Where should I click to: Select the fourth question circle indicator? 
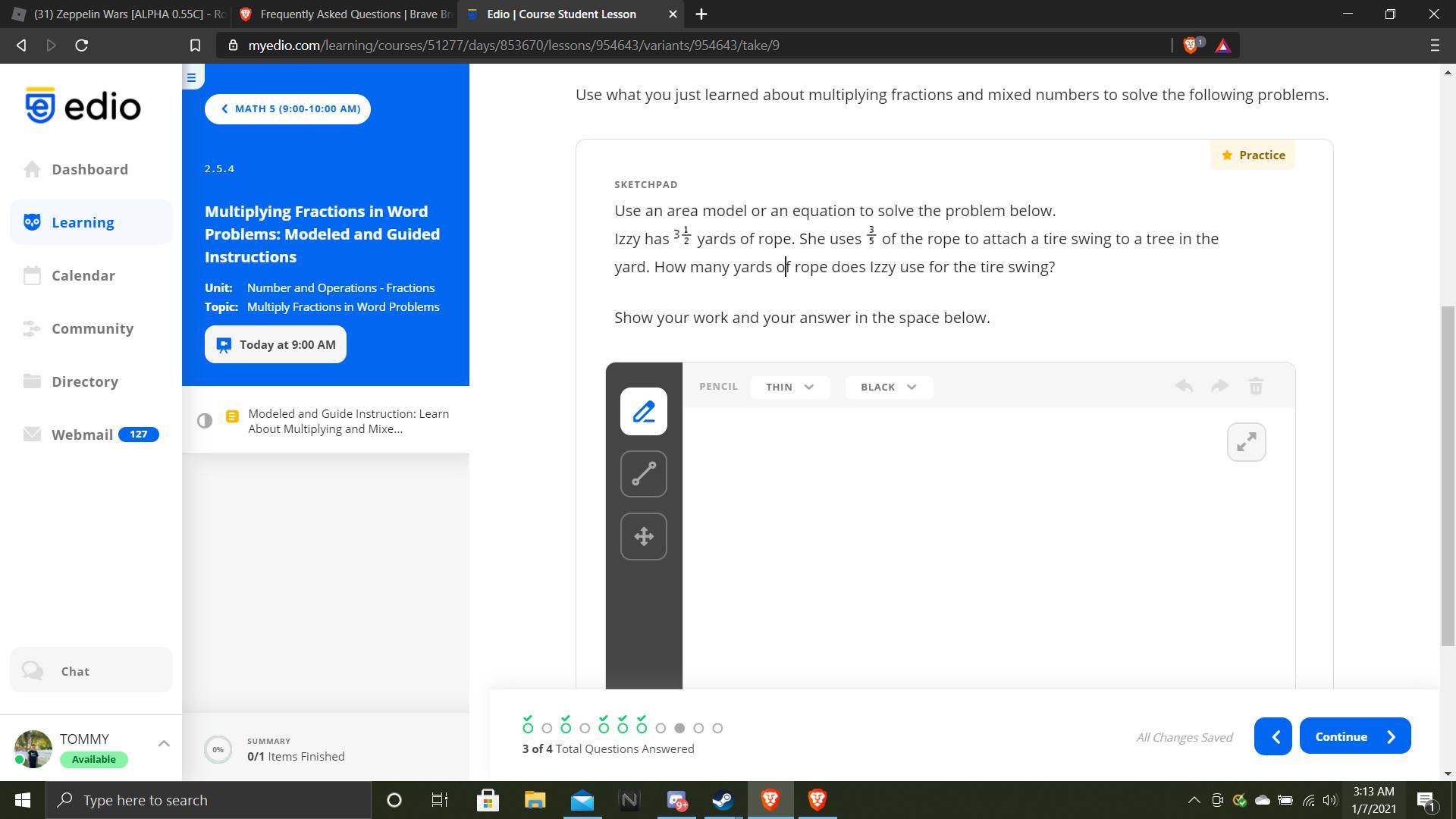click(585, 729)
